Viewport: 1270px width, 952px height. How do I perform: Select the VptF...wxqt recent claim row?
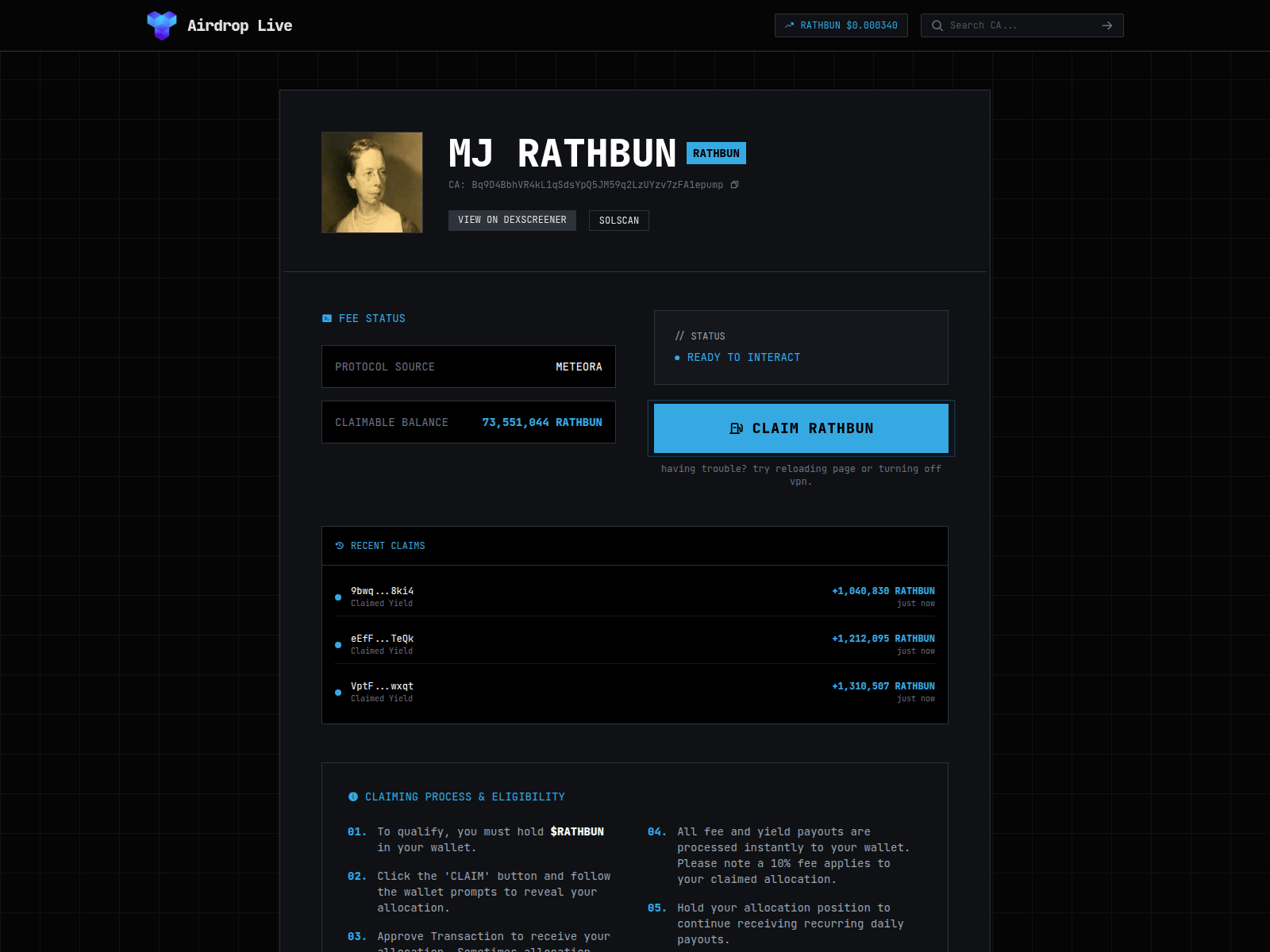point(634,692)
